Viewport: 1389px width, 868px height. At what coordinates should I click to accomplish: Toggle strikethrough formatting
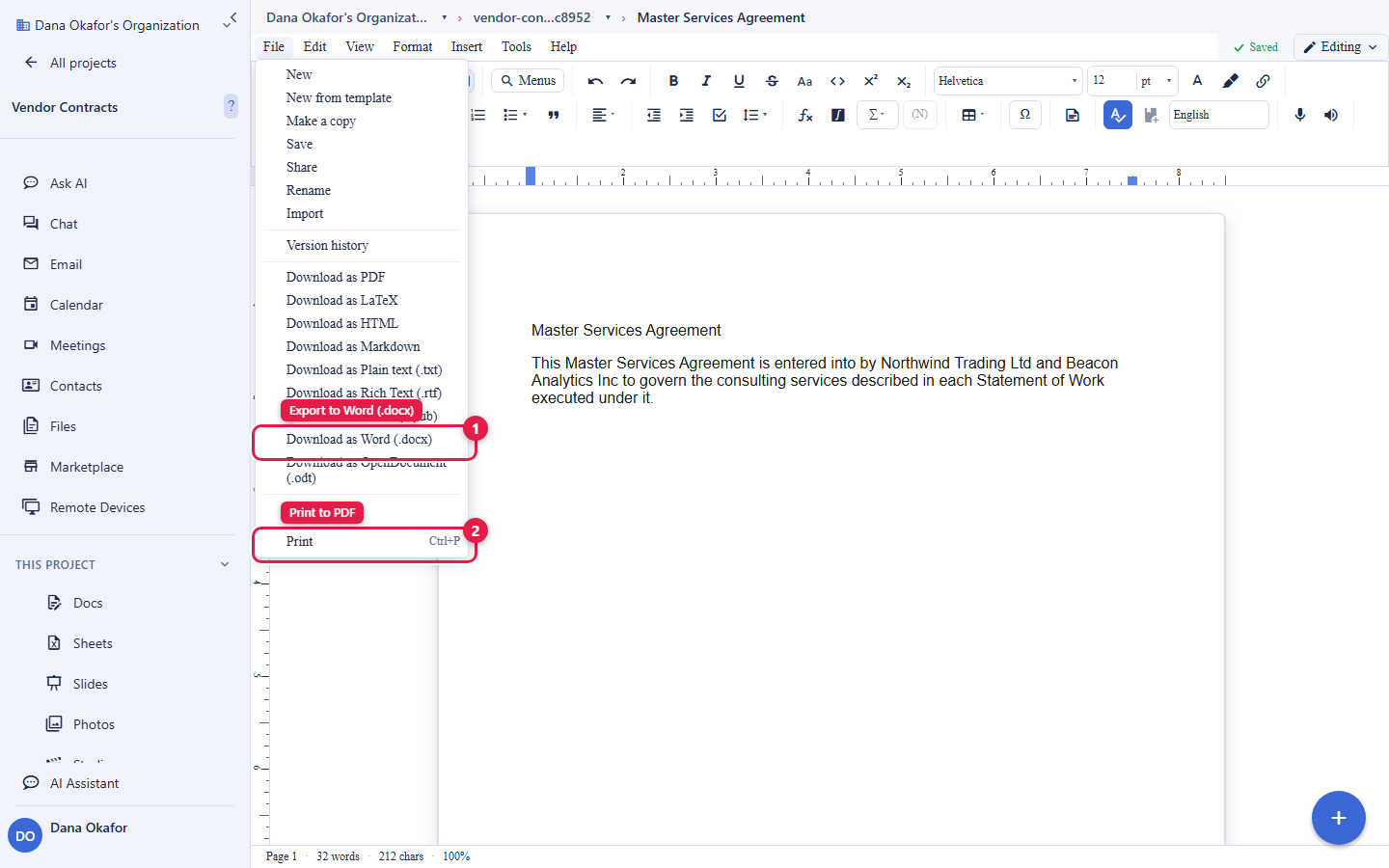point(772,81)
